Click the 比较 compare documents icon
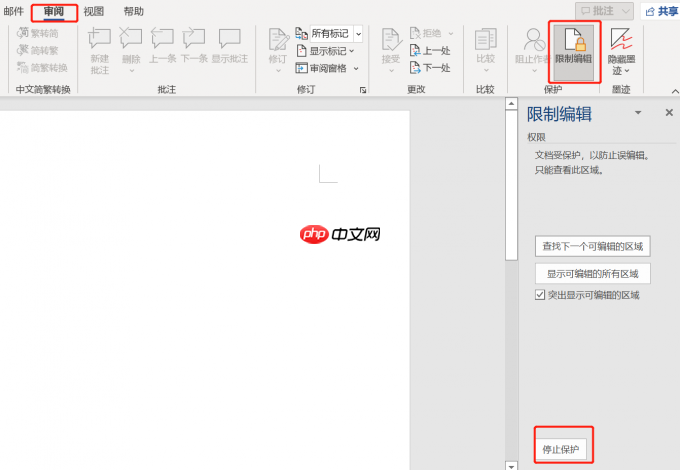The width and height of the screenshot is (680, 470). tap(485, 40)
